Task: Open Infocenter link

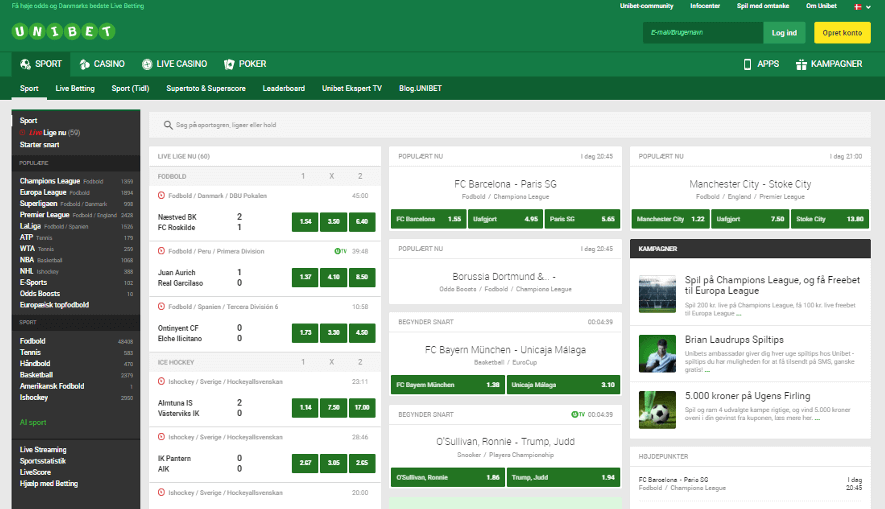Action: coord(705,6)
